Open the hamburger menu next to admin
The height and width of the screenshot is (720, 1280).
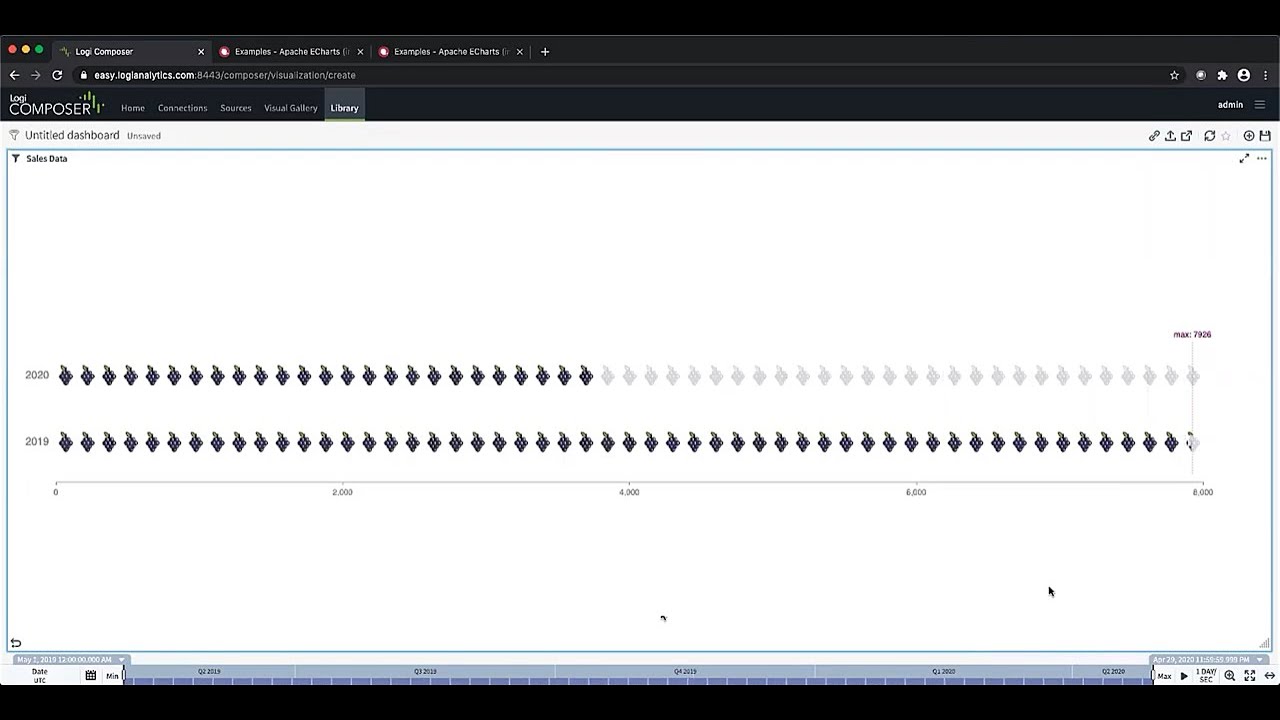click(x=1260, y=105)
